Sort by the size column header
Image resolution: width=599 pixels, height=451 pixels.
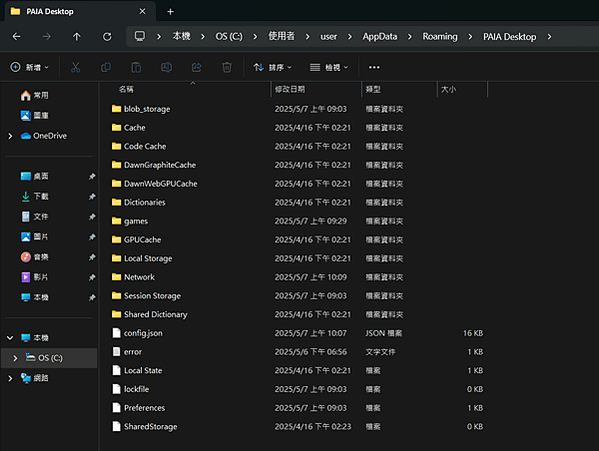point(448,89)
